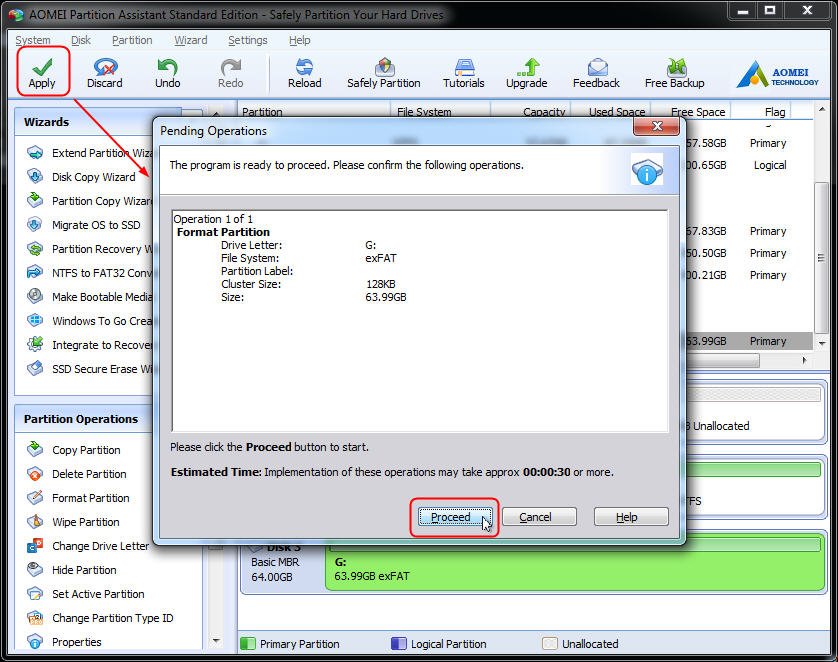The image size is (838, 662).
Task: Click the partition list scroll-down arrow
Action: coord(822,343)
